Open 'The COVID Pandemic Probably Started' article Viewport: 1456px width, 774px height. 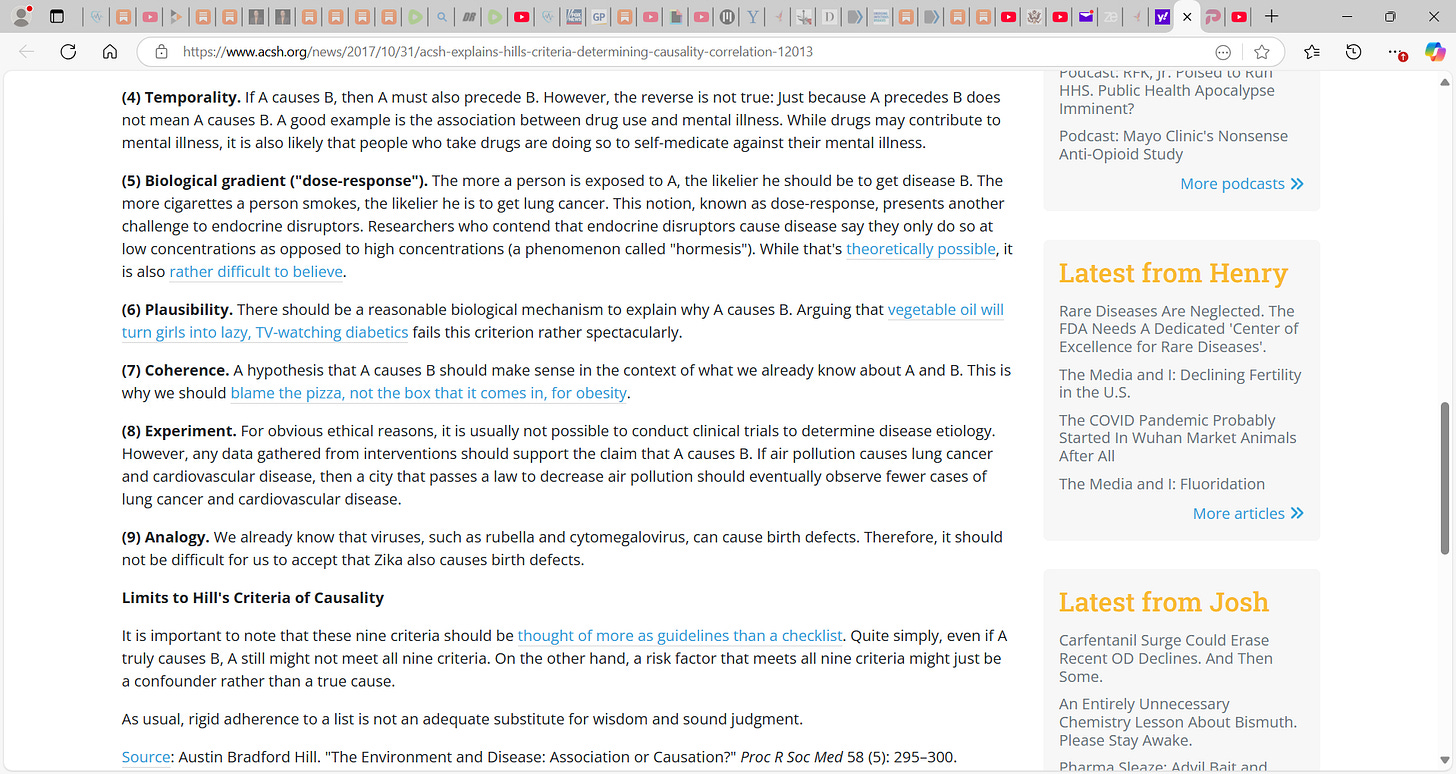(x=1178, y=438)
